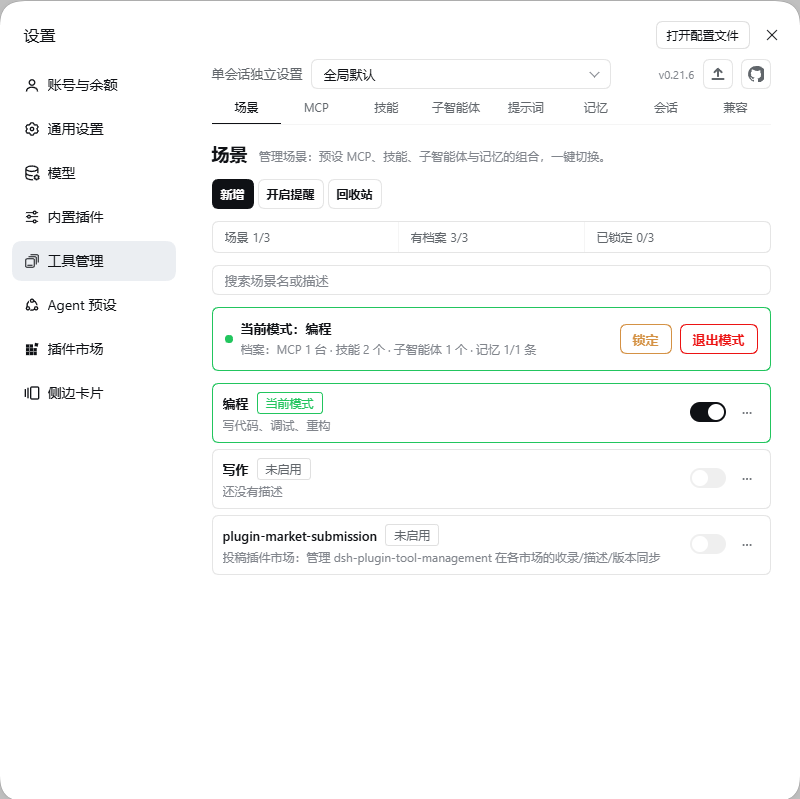Open 插件市场 in the sidebar
Viewport: 800px width, 799px height.
[x=94, y=349]
